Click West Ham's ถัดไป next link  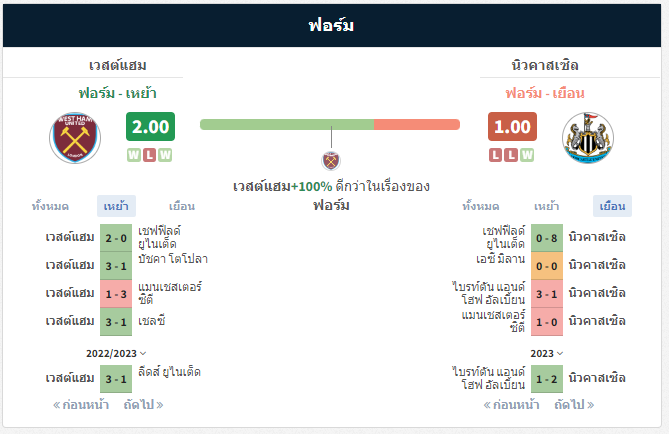tap(143, 405)
